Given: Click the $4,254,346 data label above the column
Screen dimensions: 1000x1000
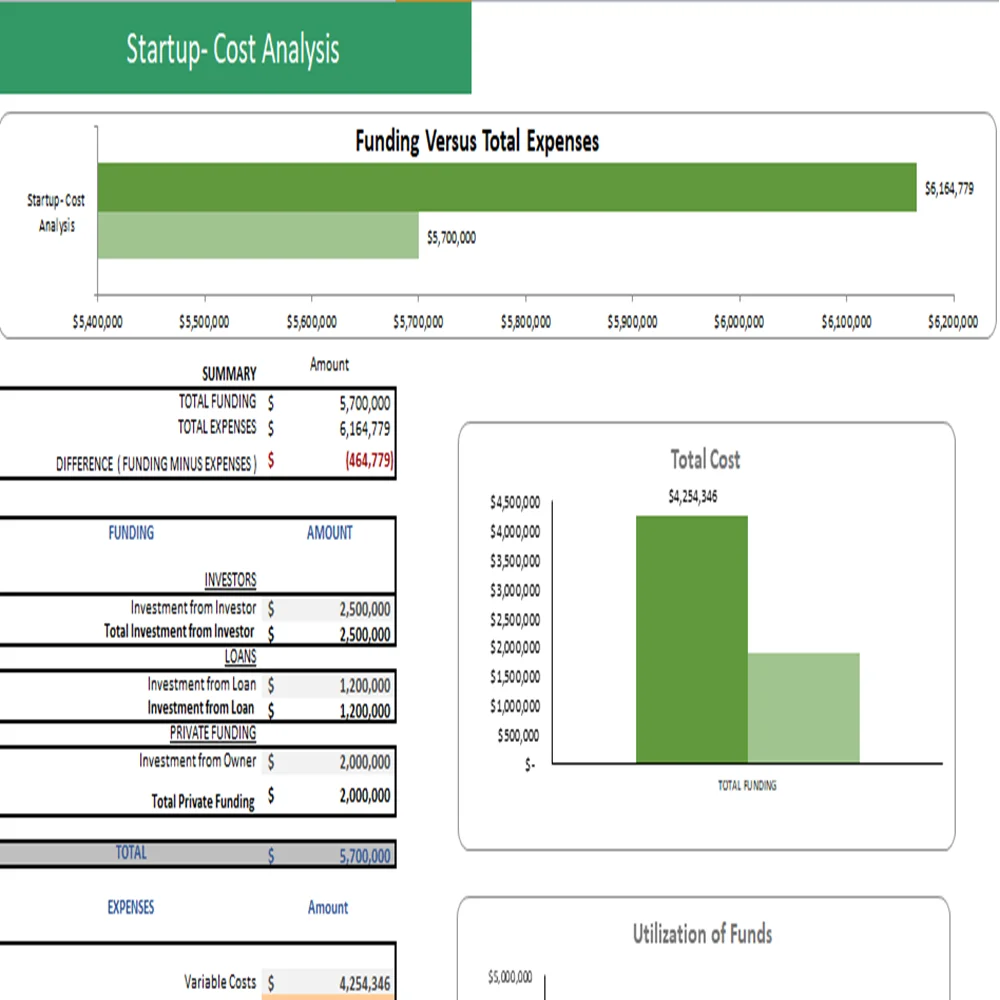Looking at the screenshot, I should click(x=691, y=493).
